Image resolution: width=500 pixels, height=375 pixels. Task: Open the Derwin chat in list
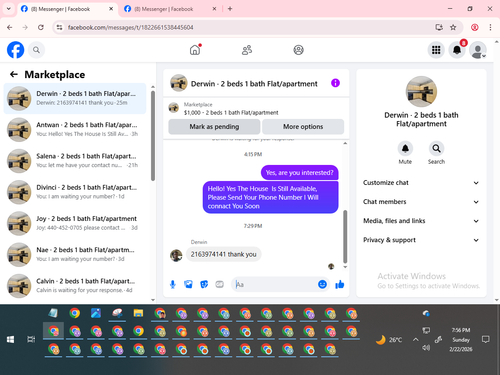[75, 98]
